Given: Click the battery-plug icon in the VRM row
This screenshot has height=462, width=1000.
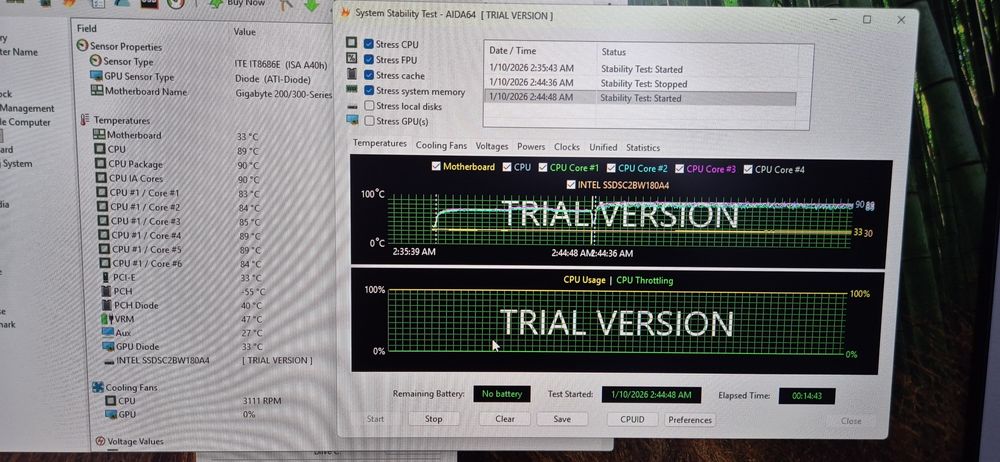Looking at the screenshot, I should click(107, 318).
